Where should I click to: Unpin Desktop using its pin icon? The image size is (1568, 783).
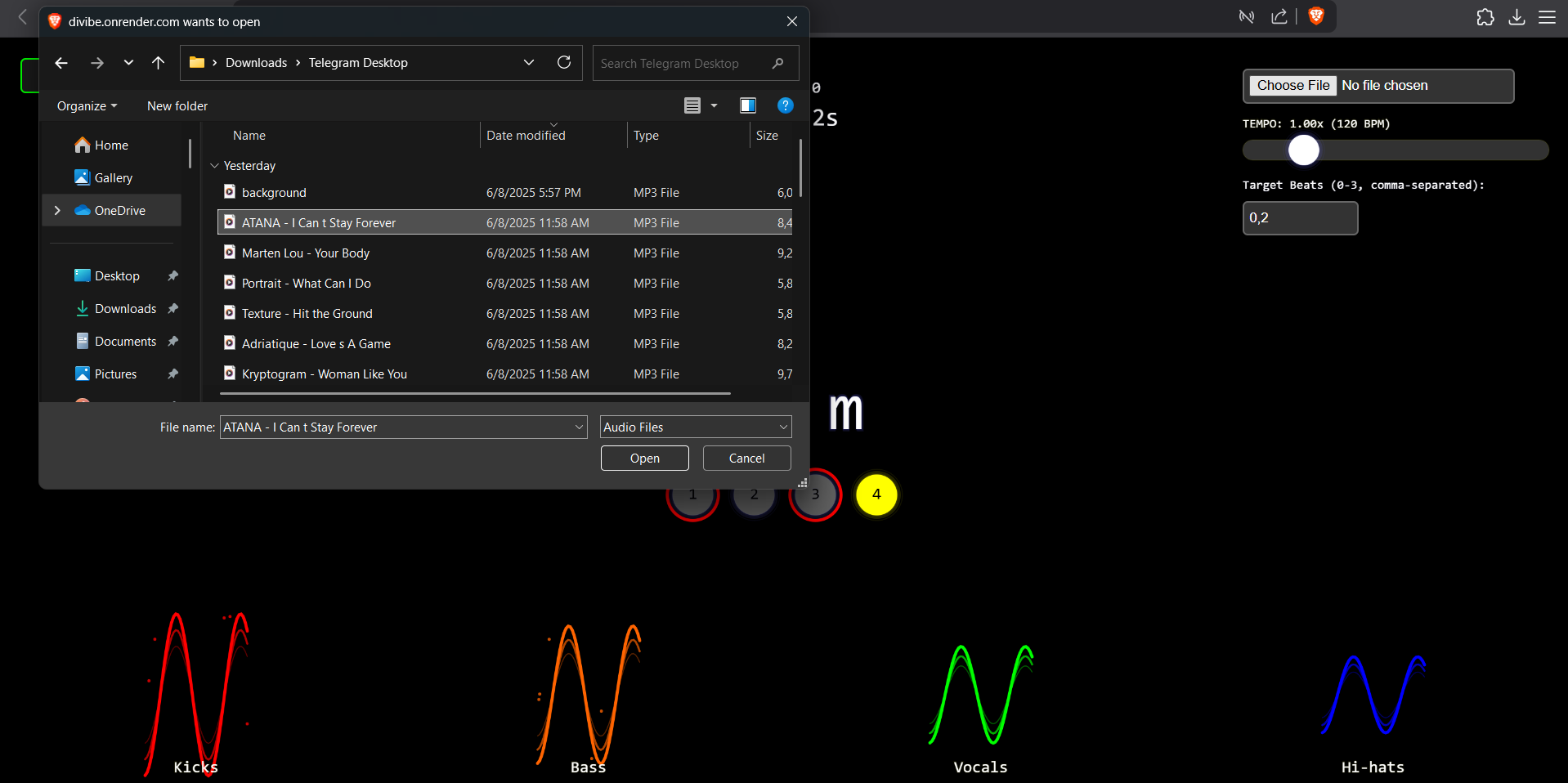click(172, 276)
